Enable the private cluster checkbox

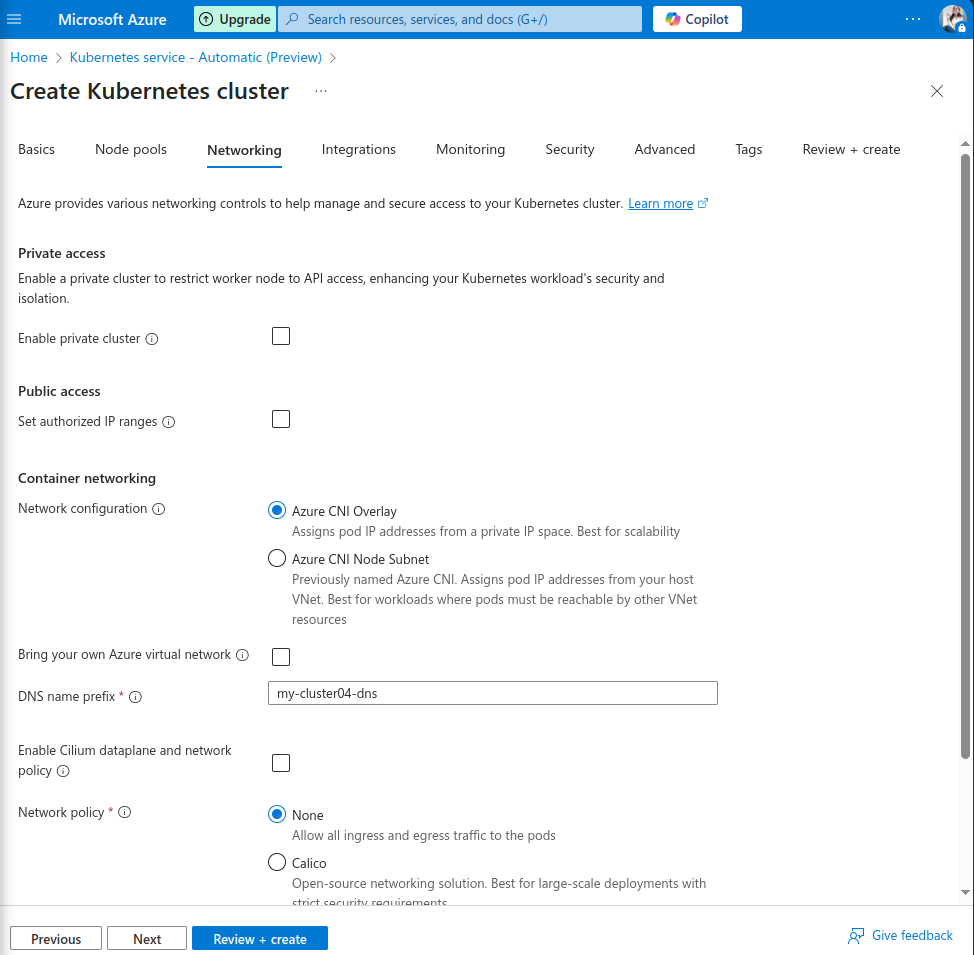click(x=281, y=336)
